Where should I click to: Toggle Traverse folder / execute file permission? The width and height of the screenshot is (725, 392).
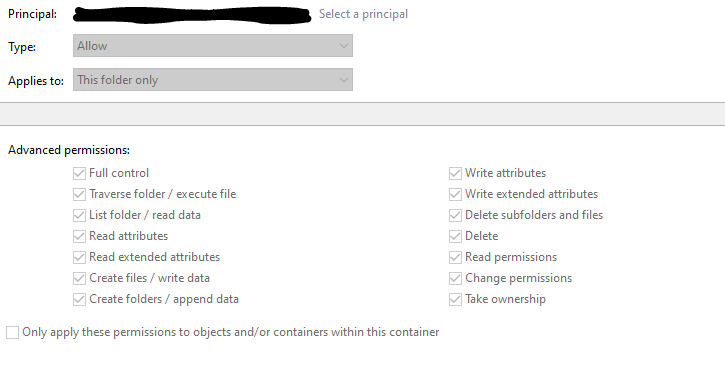[x=79, y=194]
